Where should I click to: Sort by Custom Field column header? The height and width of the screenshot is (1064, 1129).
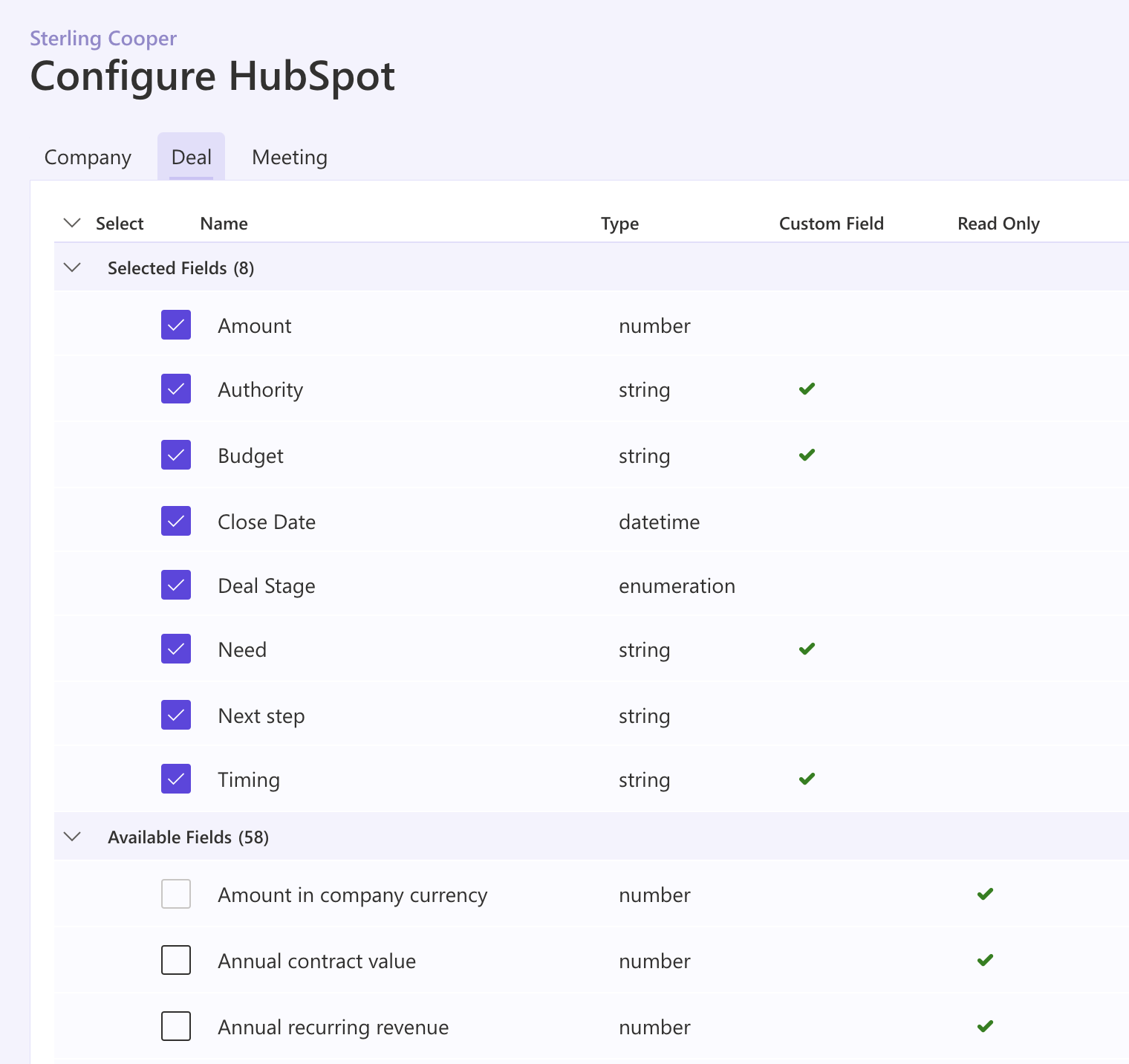(x=831, y=224)
